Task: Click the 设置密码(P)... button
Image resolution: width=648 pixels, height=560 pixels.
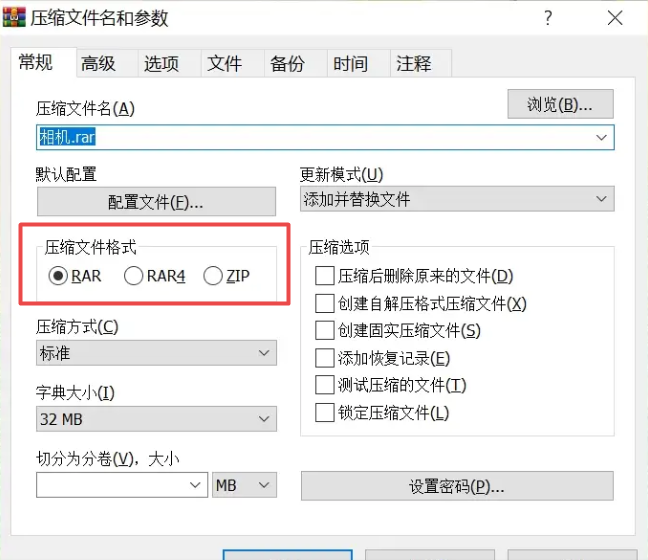Action: coord(457,486)
